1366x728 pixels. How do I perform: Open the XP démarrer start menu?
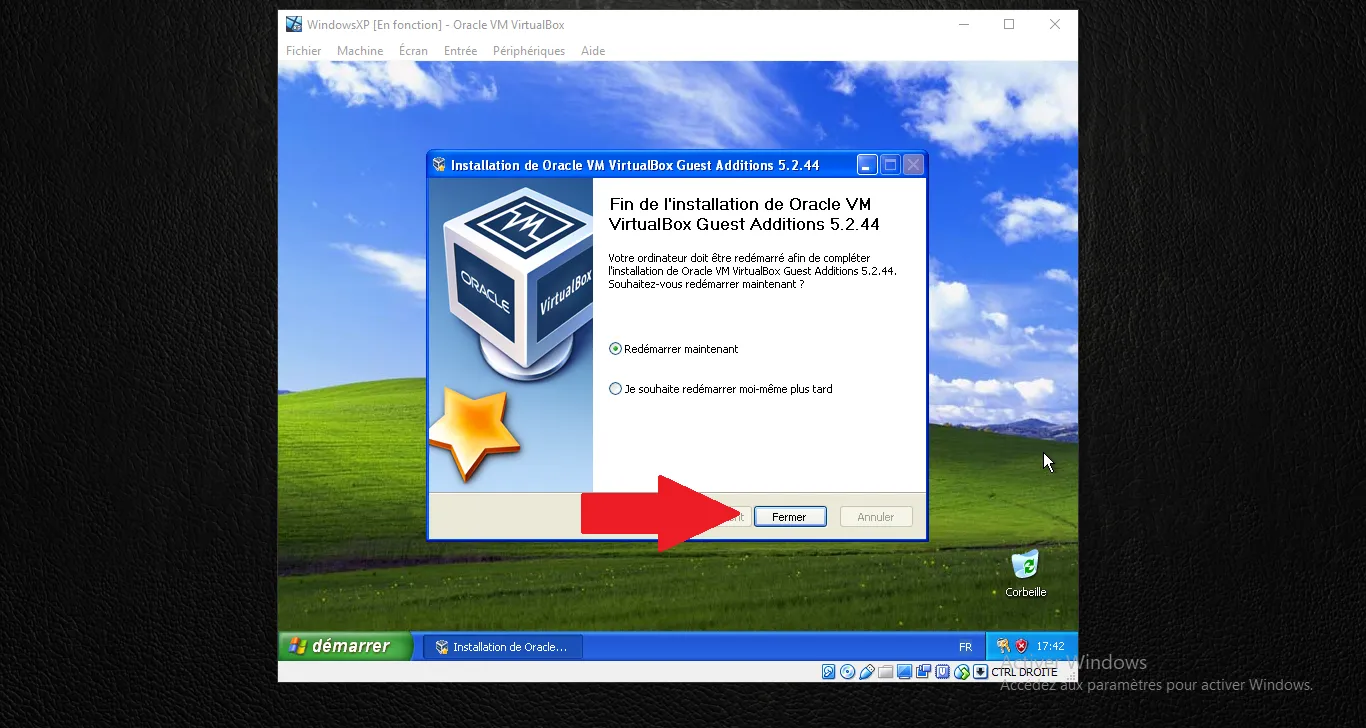(x=345, y=647)
